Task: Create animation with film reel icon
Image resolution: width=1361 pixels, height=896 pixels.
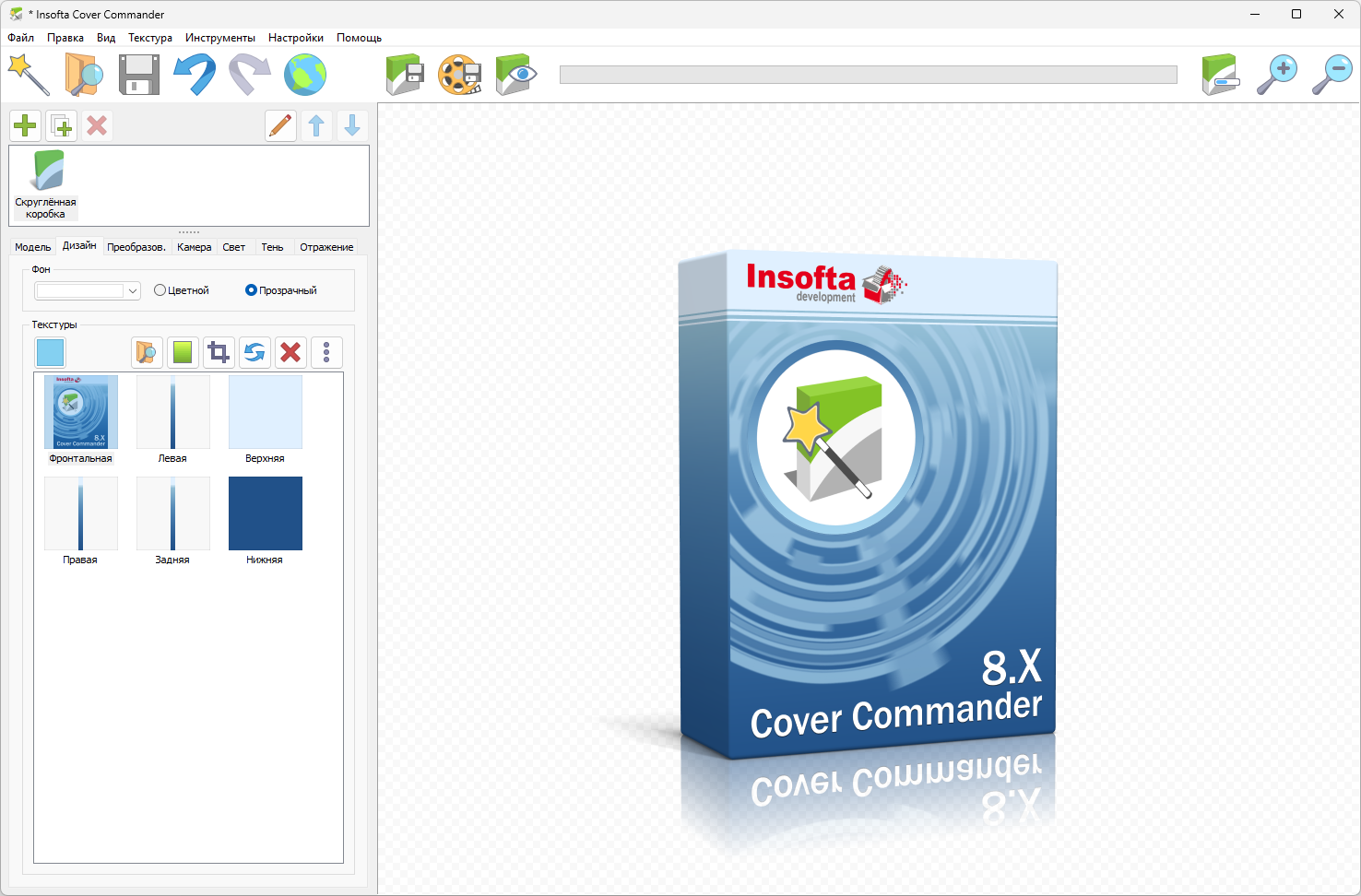Action: point(460,75)
